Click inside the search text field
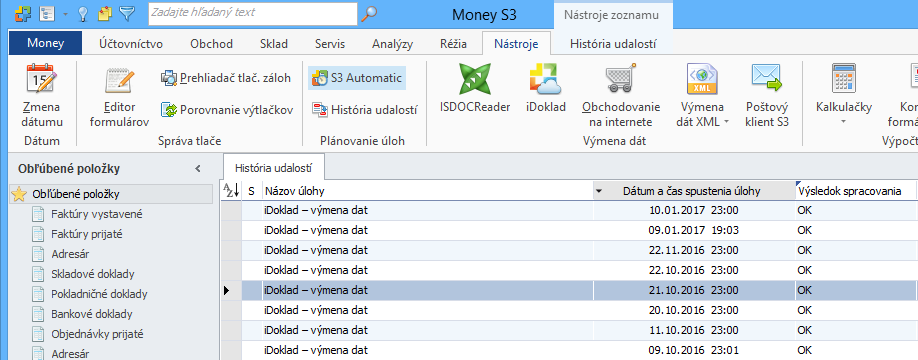Viewport: 918px width, 360px height. [x=252, y=13]
